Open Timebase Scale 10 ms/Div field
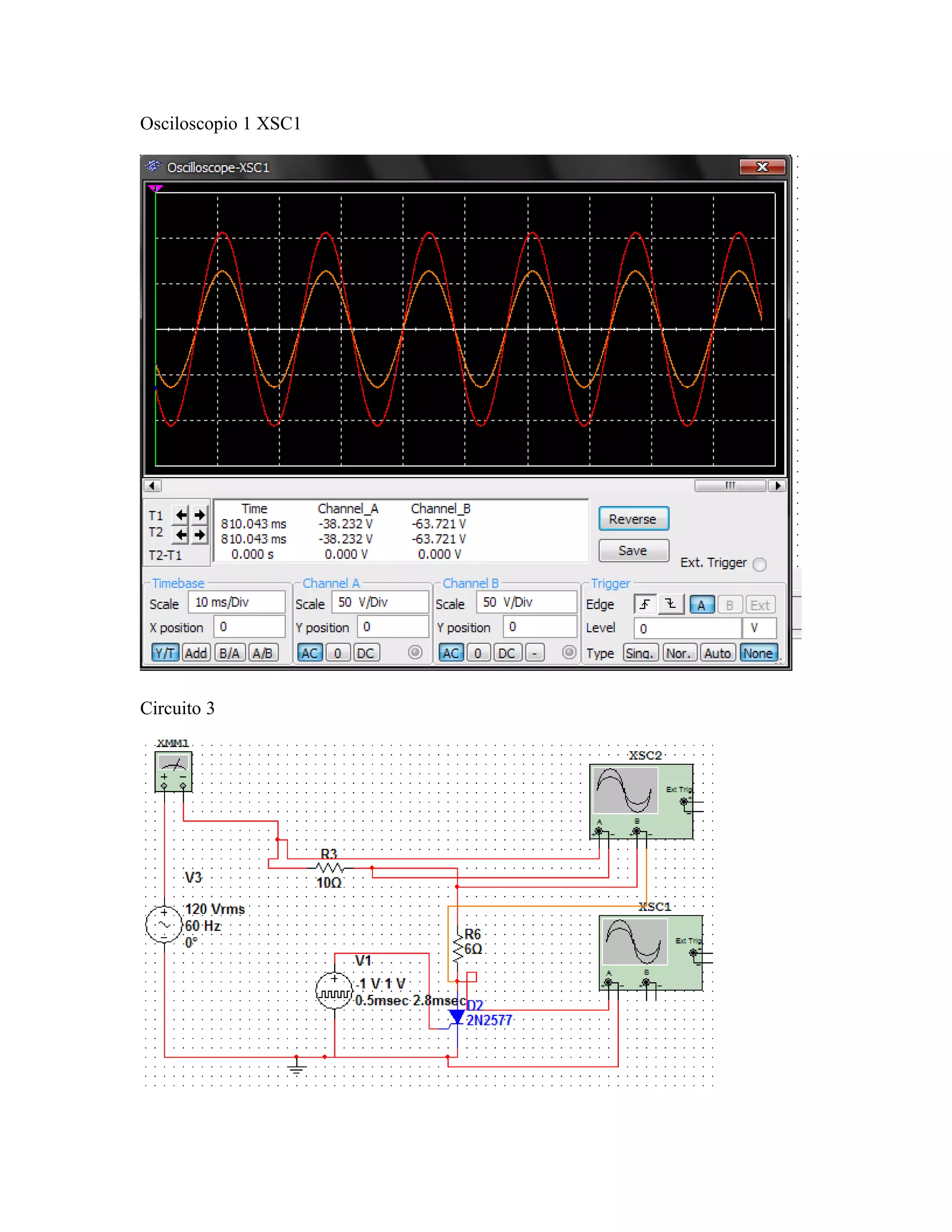952x1232 pixels. [x=236, y=603]
